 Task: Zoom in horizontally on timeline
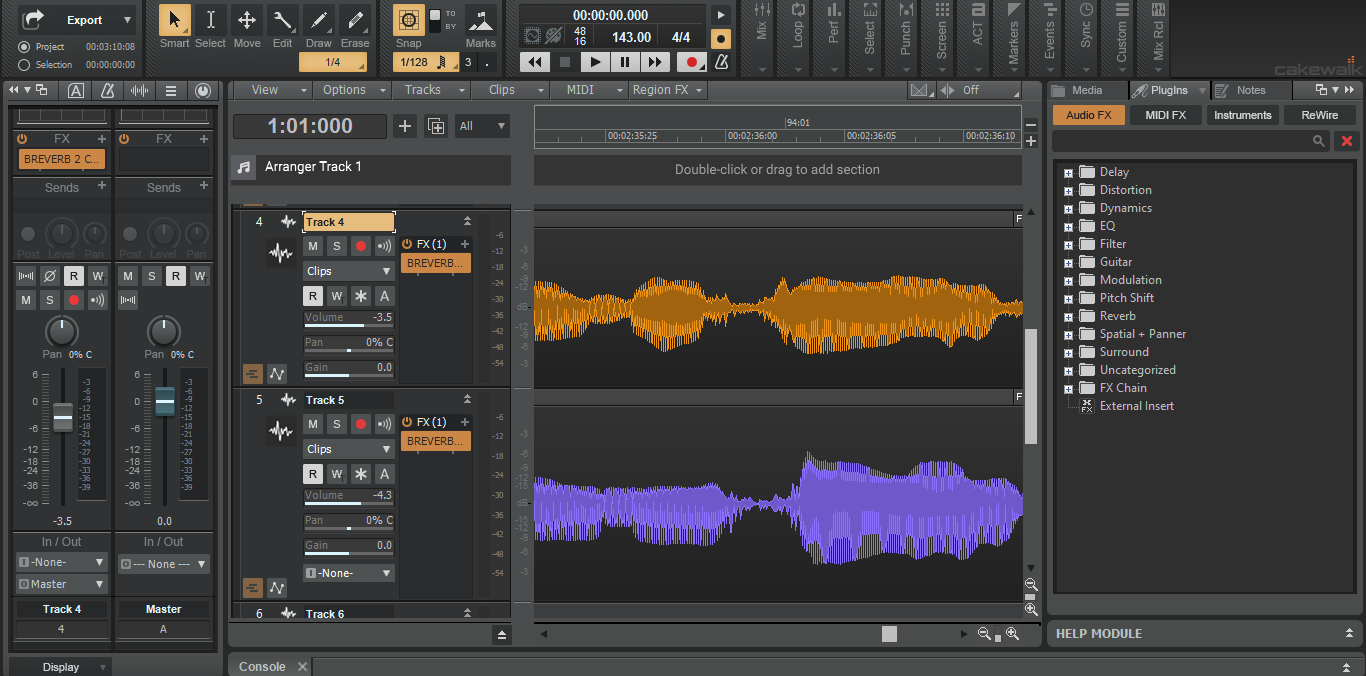[1012, 634]
